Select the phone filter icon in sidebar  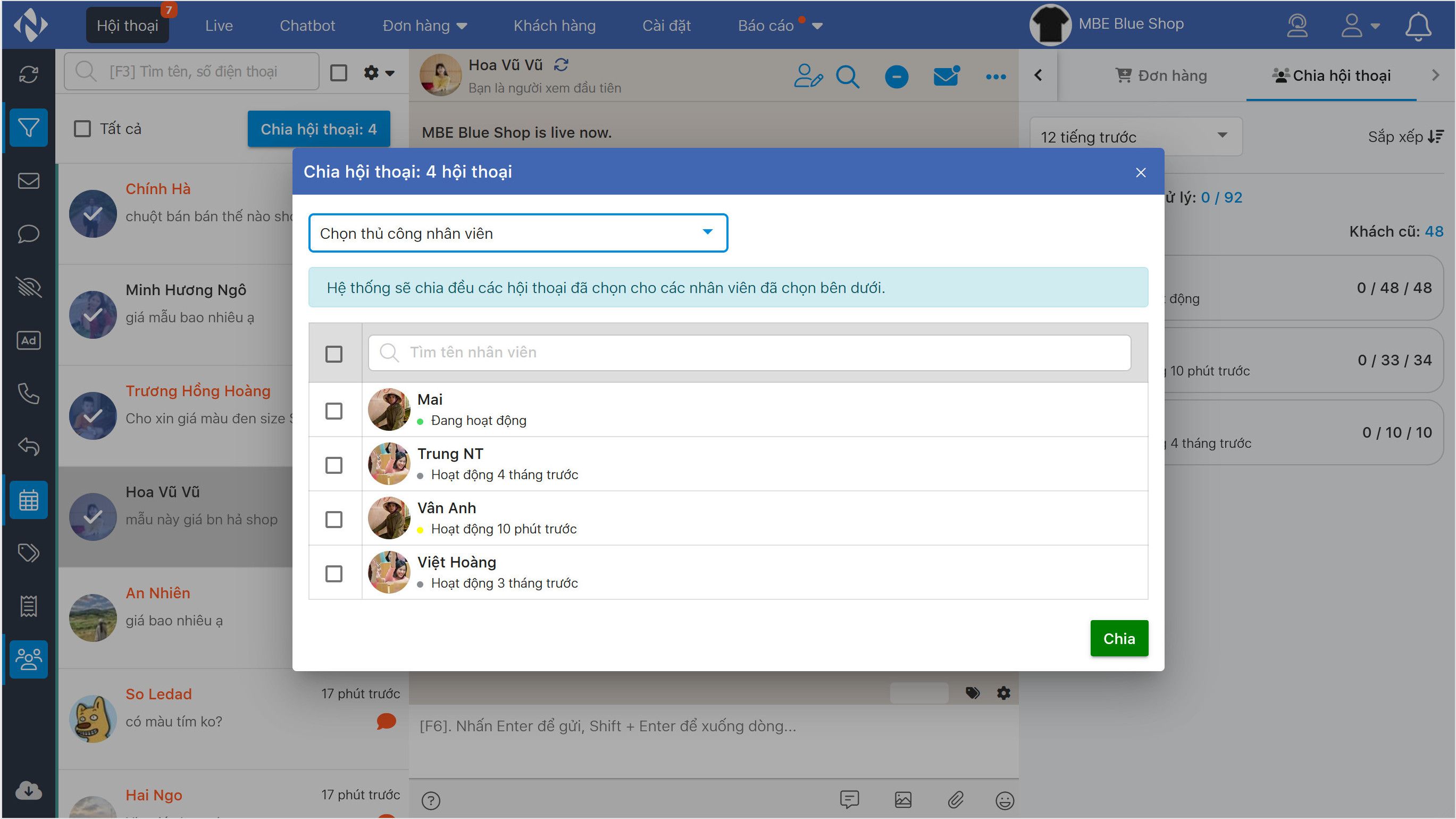tap(29, 394)
